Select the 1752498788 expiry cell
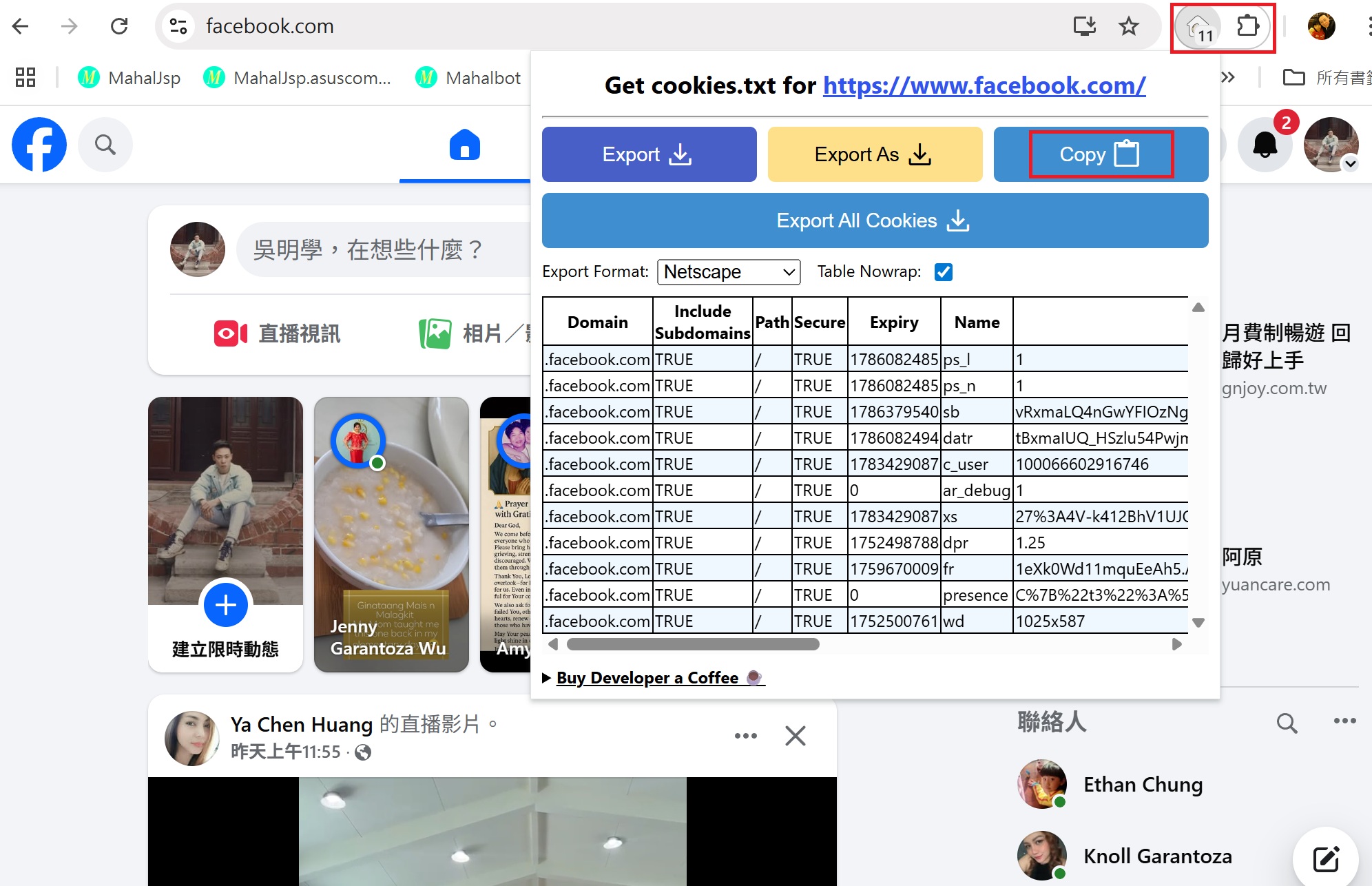 pos(894,543)
